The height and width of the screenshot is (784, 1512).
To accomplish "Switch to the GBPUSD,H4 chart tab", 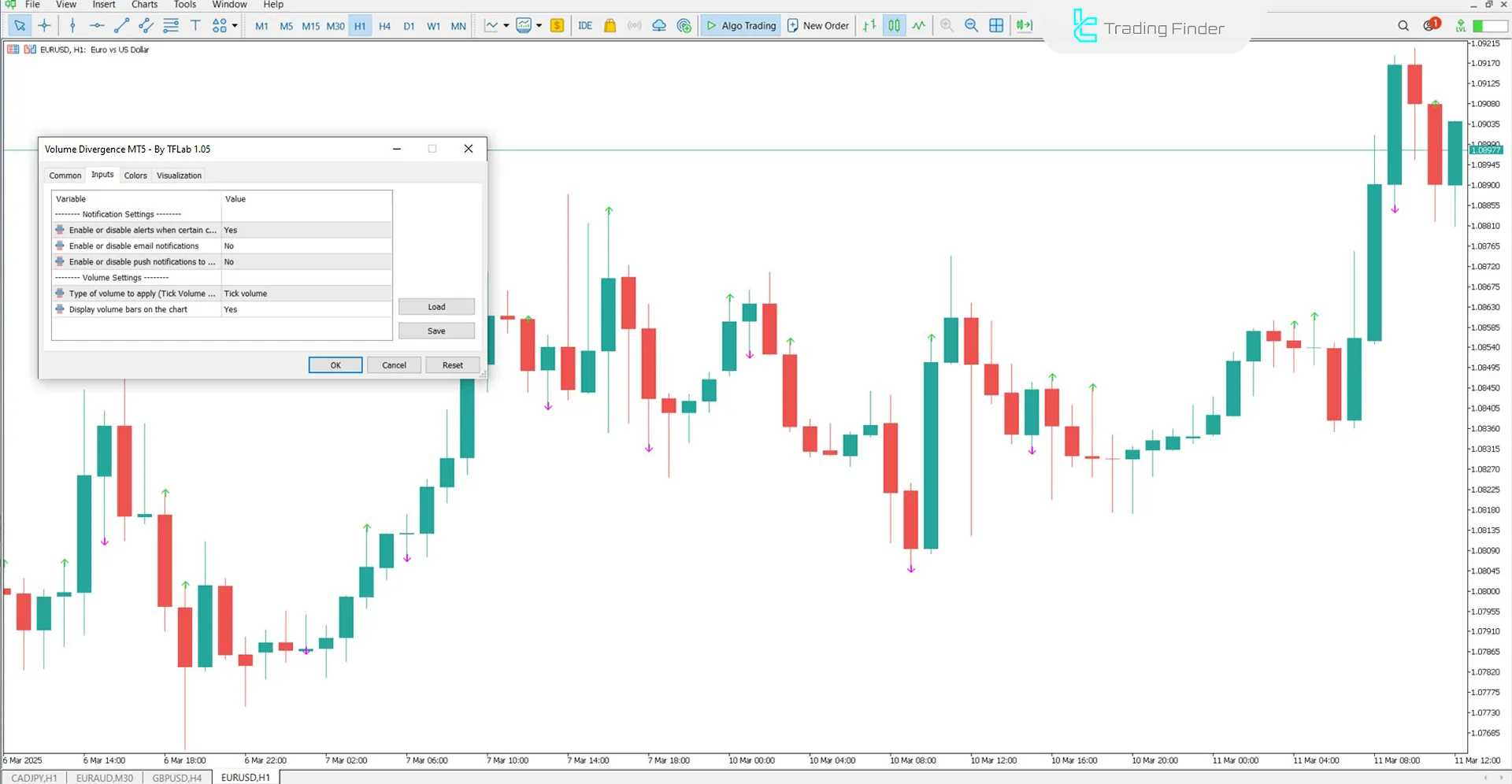I will [x=176, y=777].
